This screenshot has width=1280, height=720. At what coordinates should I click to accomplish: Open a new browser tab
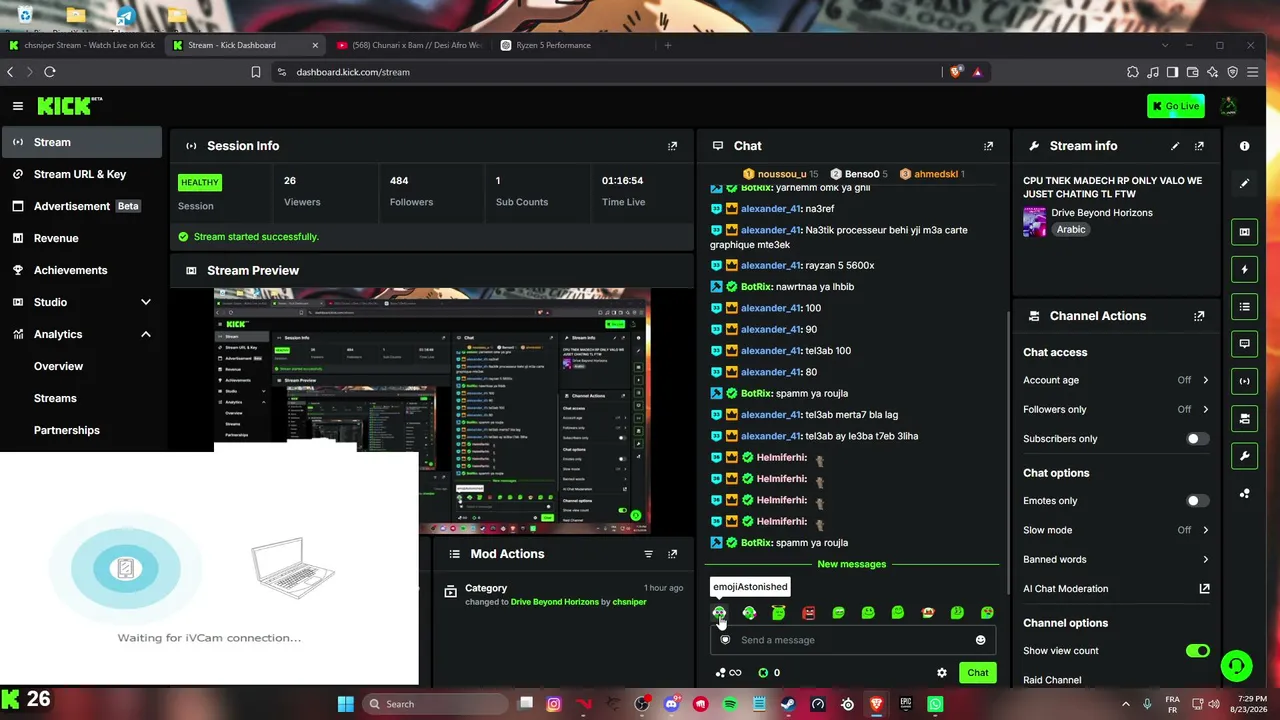pyautogui.click(x=668, y=45)
